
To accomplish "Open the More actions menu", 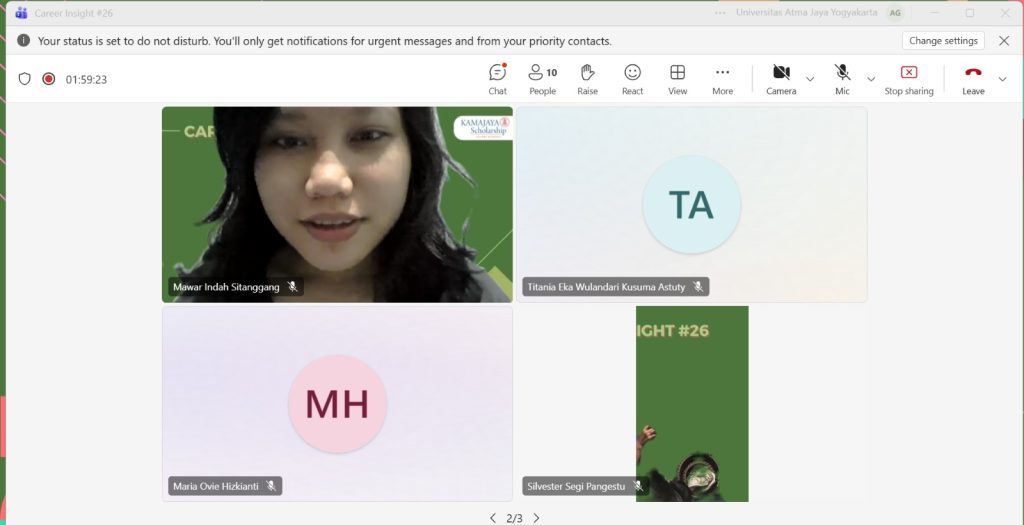I will (x=722, y=78).
